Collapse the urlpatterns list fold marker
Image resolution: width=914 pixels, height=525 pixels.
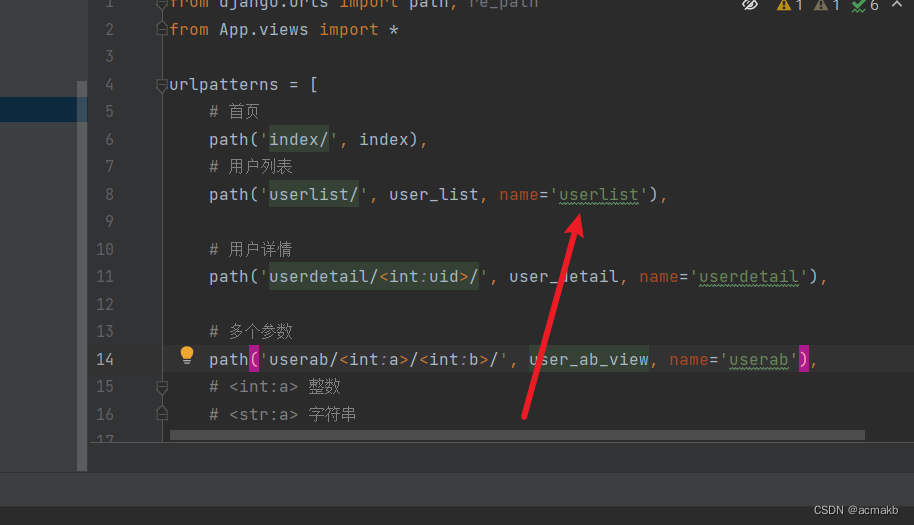[x=162, y=86]
